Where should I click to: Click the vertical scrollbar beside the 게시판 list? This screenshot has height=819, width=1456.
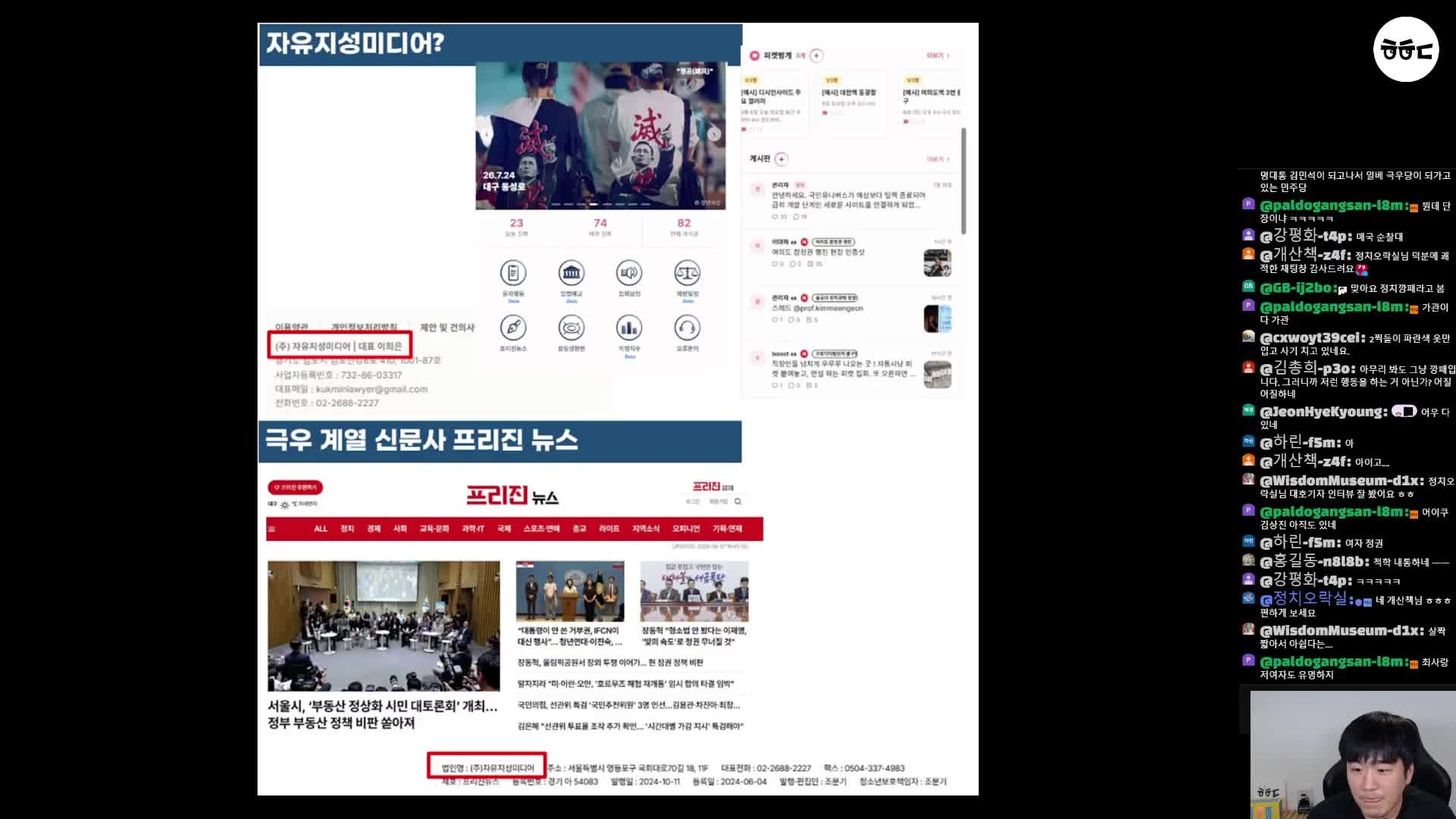(x=964, y=181)
